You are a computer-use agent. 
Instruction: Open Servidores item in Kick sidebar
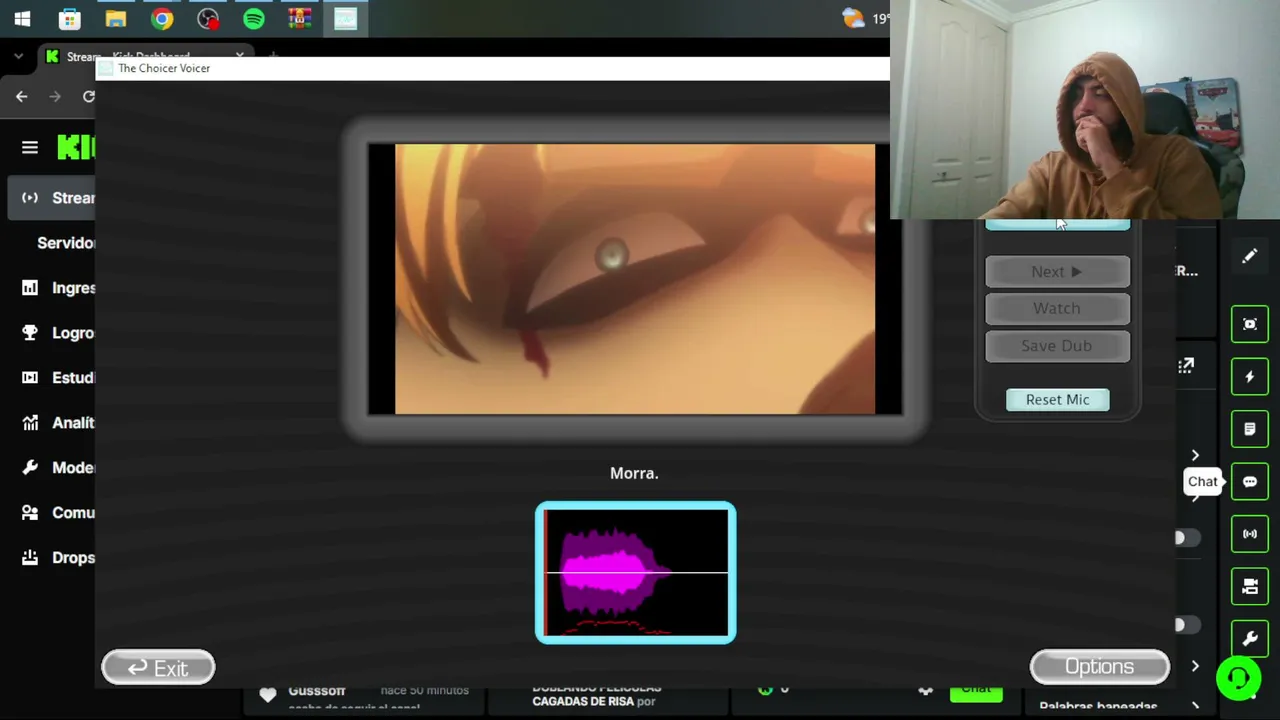point(66,243)
